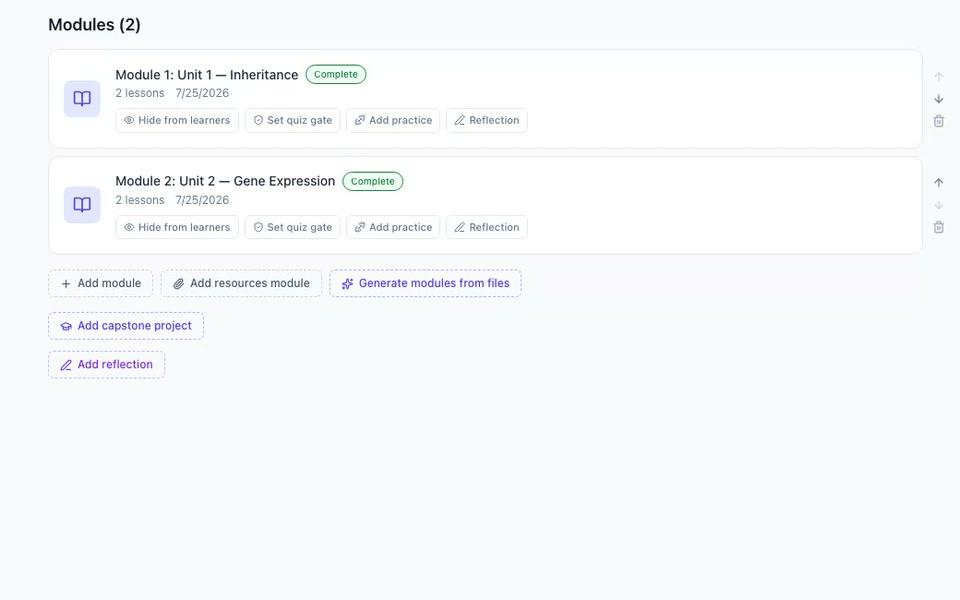Delete Module 2 Gene Expression with trash icon
This screenshot has height=600, width=960.
tap(939, 227)
